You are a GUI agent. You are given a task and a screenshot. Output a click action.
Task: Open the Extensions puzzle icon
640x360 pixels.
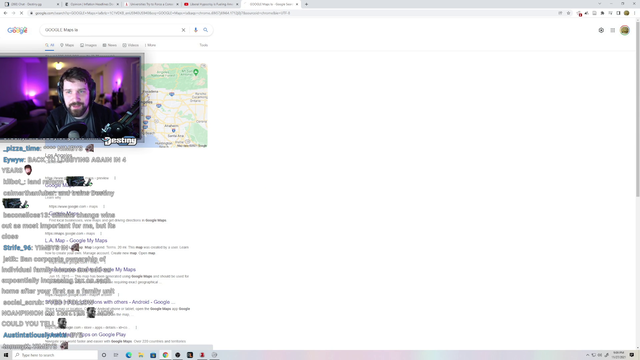[602, 13]
